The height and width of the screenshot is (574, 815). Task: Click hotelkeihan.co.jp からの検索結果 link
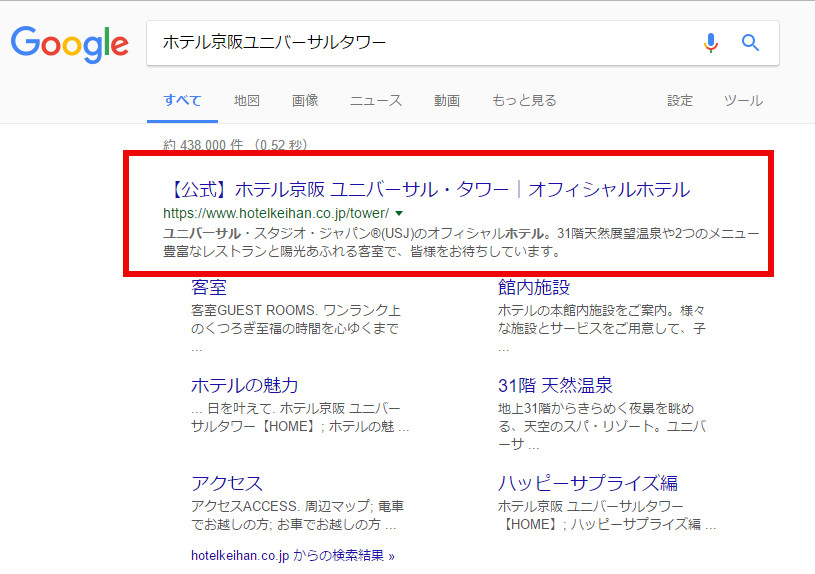pyautogui.click(x=293, y=555)
